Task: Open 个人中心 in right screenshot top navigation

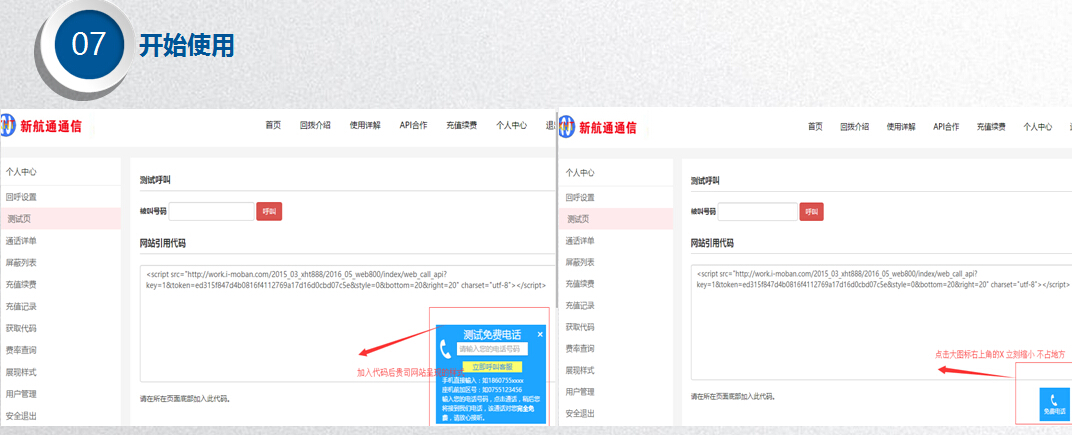Action: (x=1038, y=127)
